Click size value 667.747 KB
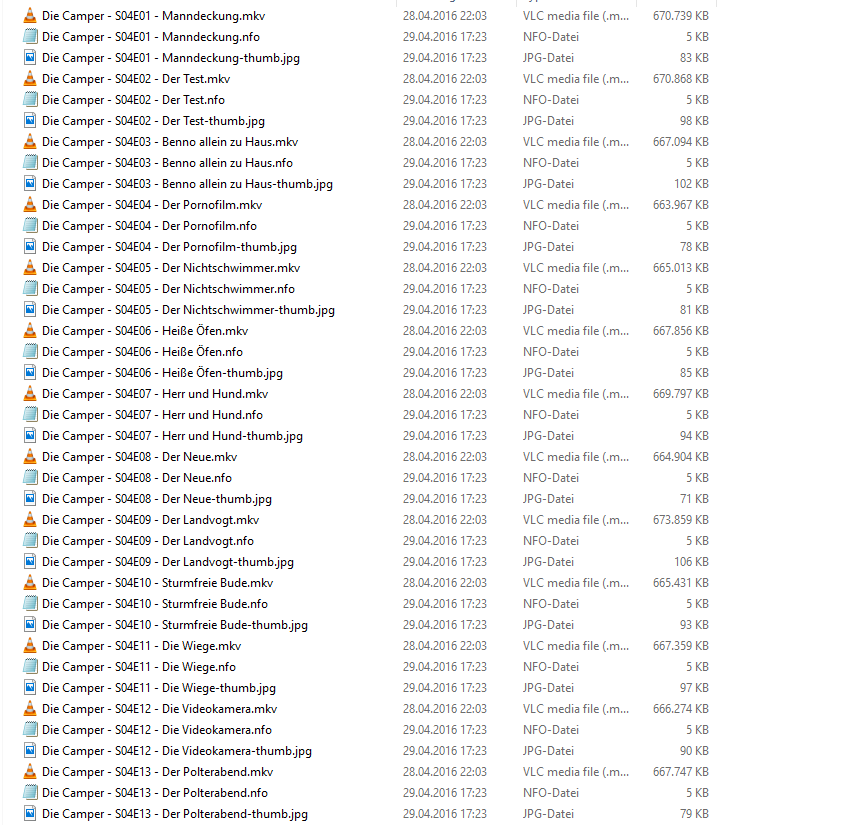 (x=680, y=772)
